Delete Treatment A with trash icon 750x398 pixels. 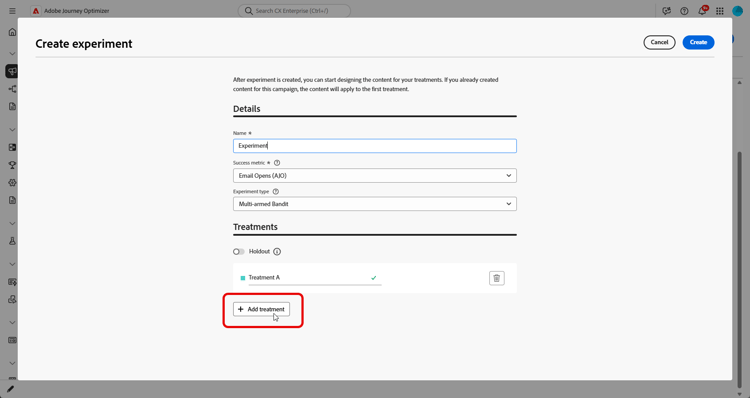496,278
